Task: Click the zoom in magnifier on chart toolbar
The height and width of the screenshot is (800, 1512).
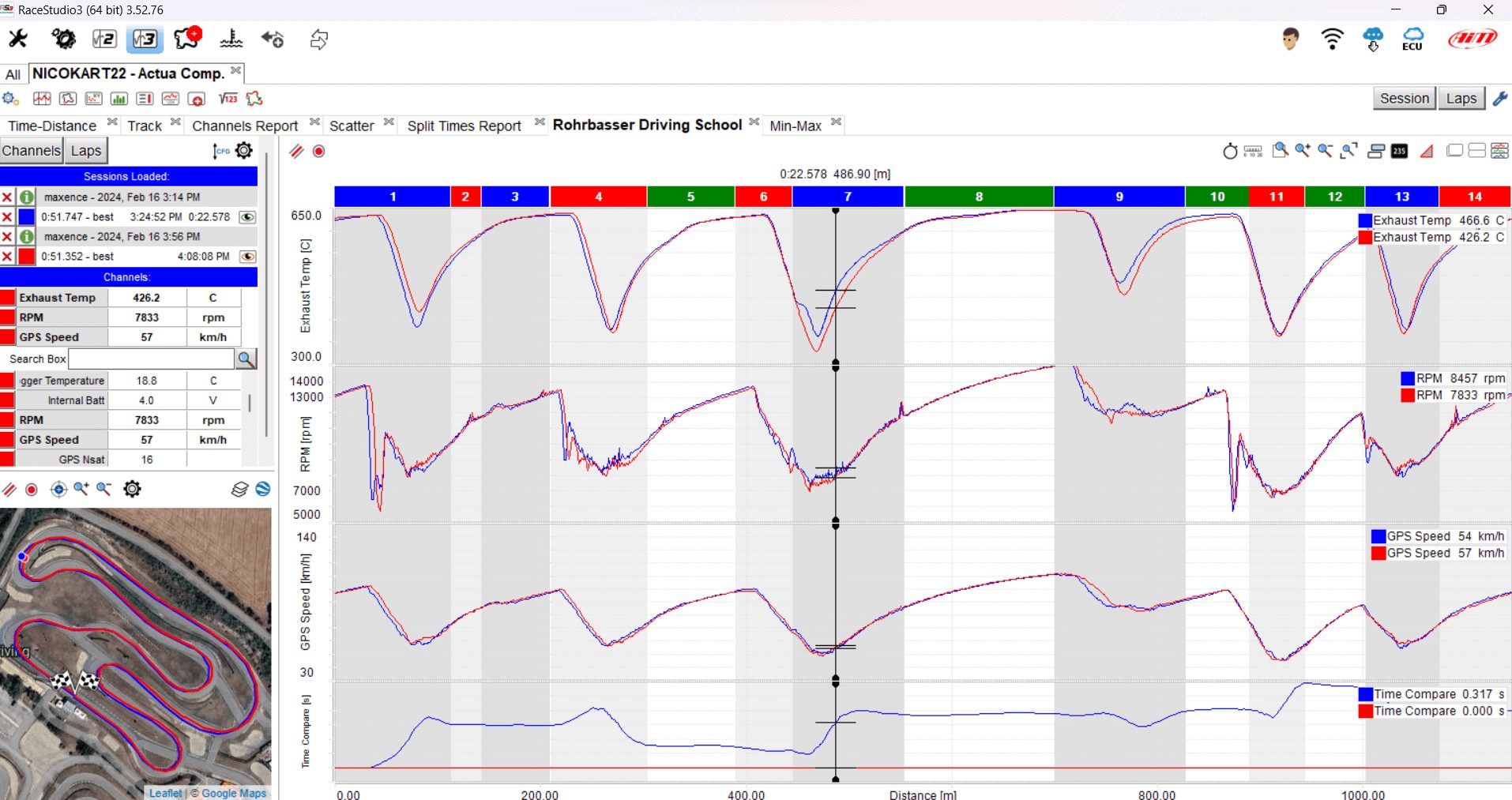Action: point(1303,150)
